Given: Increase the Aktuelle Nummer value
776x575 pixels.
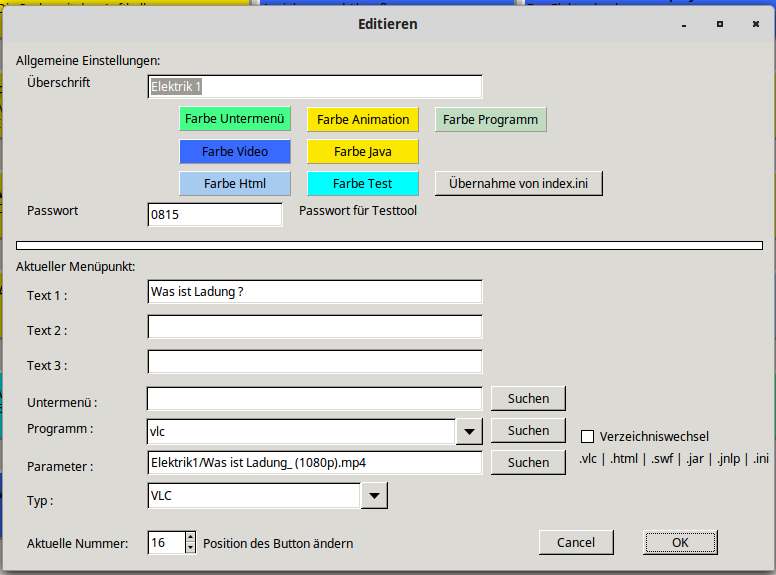Looking at the screenshot, I should tap(191, 537).
